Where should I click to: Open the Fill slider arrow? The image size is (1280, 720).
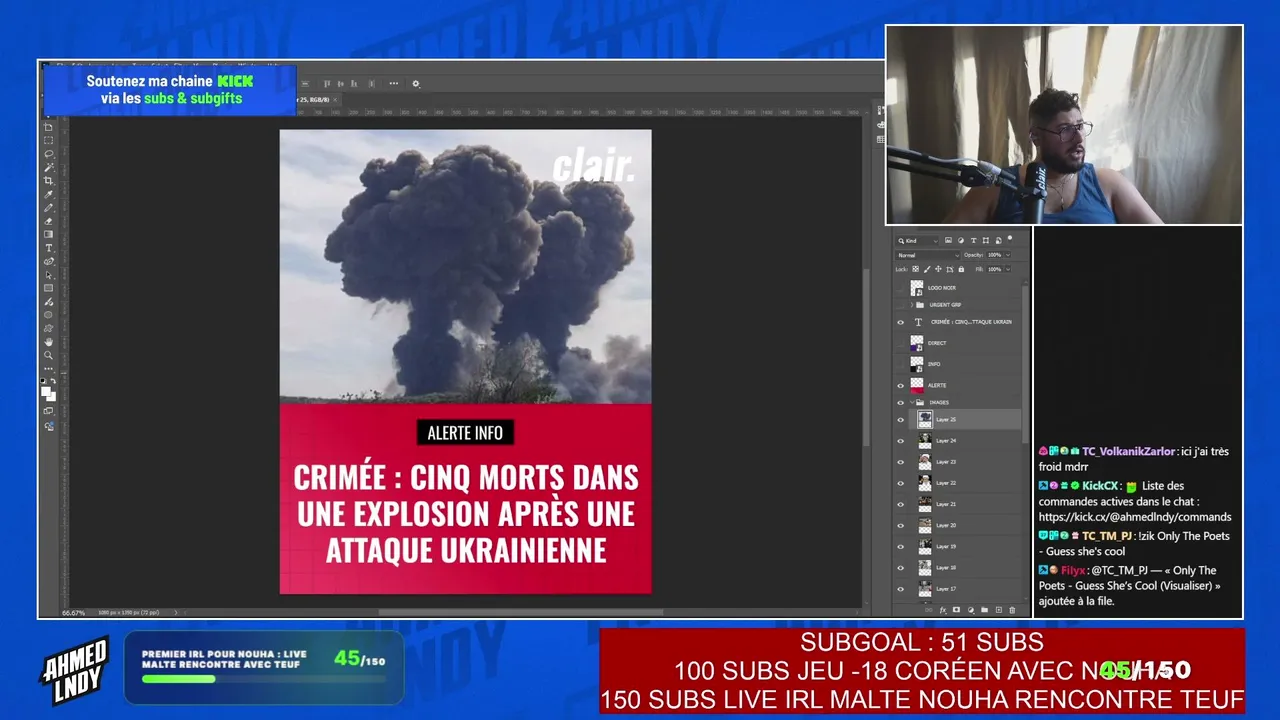pyautogui.click(x=1006, y=269)
